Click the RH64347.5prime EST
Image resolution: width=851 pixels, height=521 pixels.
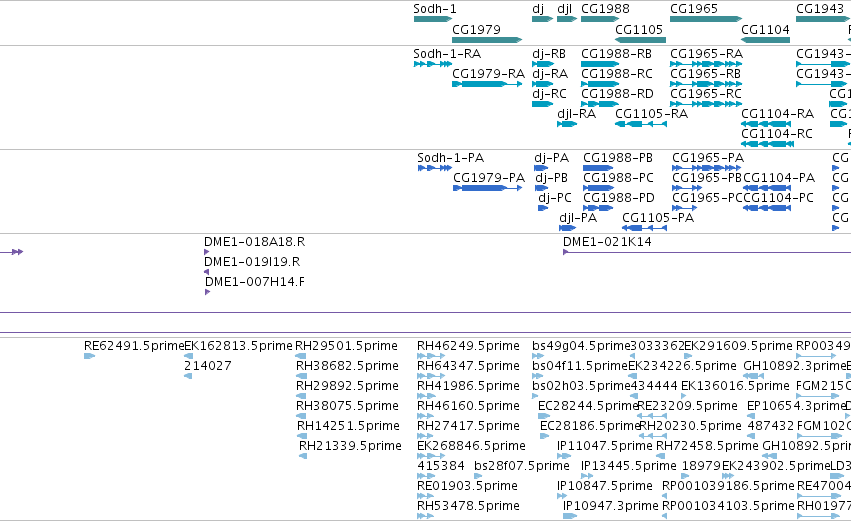coord(431,376)
